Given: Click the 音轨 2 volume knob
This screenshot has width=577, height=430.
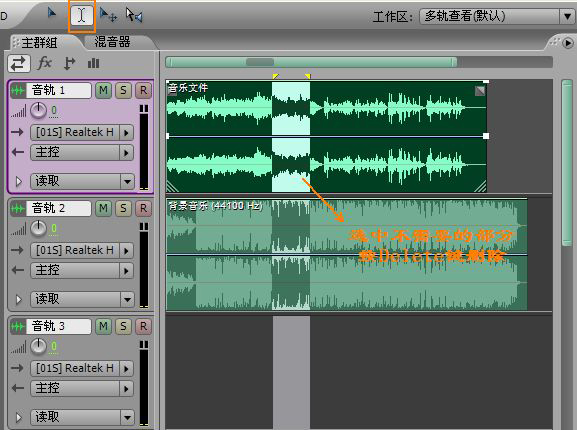Looking at the screenshot, I should tap(38, 229).
